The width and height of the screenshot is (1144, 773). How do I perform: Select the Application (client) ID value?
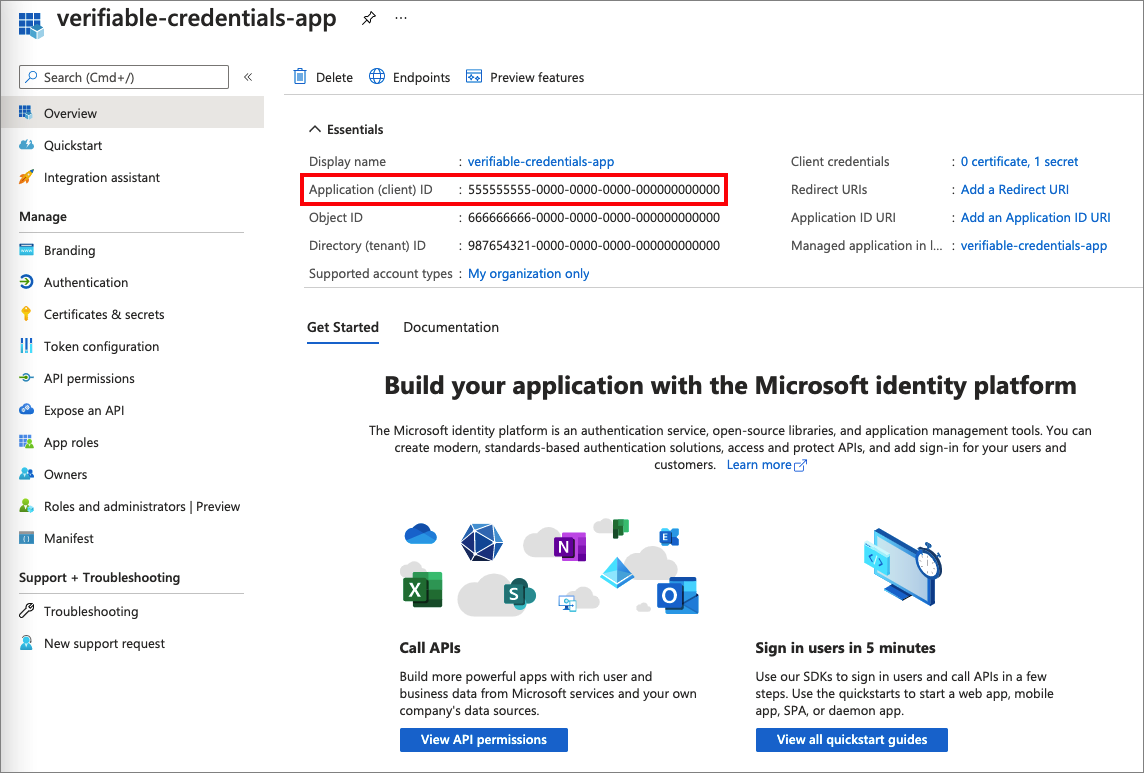coord(594,190)
